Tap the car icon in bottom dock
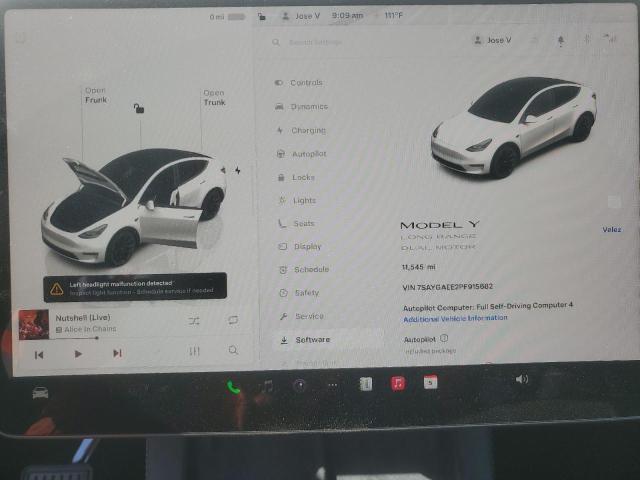This screenshot has width=640, height=480. 40,393
